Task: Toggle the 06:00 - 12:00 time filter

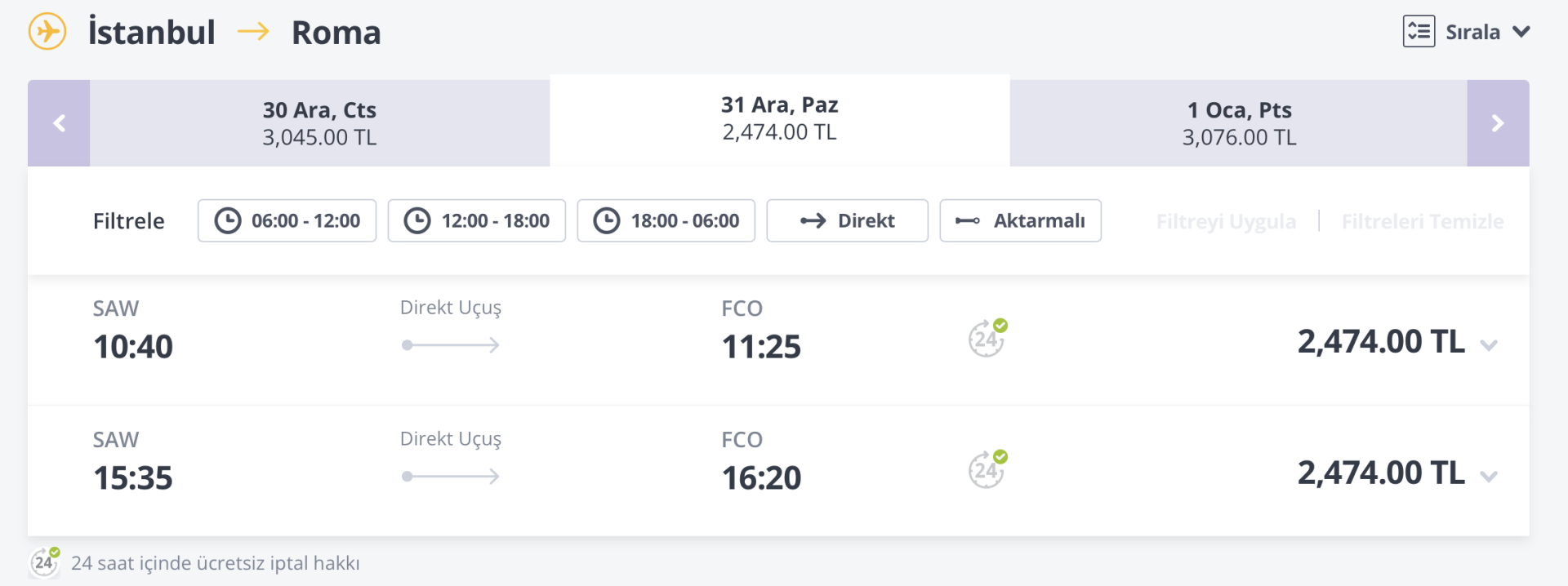Action: click(x=287, y=221)
